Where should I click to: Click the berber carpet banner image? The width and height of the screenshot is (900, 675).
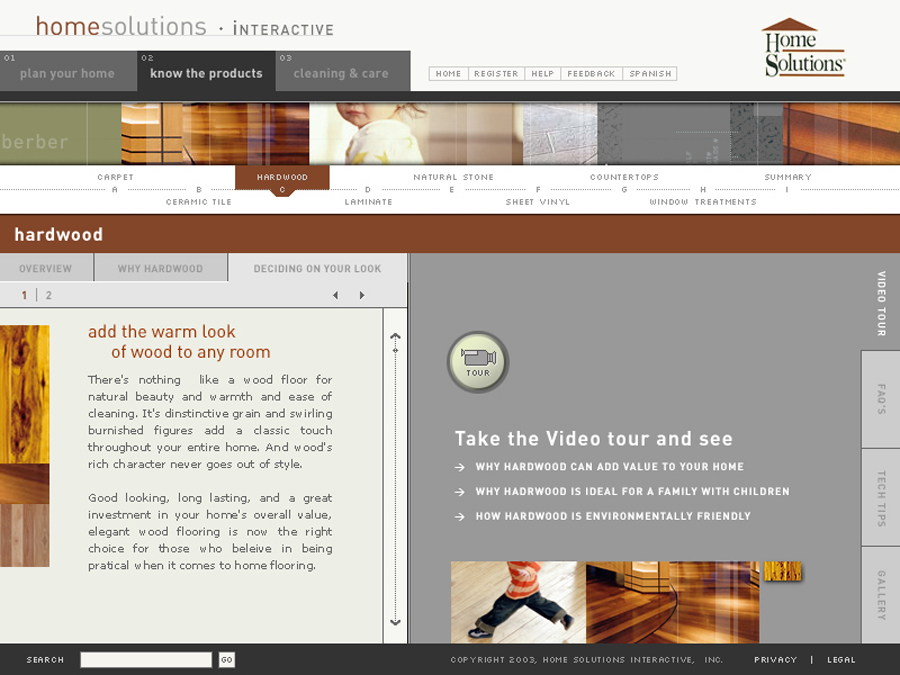[x=60, y=134]
